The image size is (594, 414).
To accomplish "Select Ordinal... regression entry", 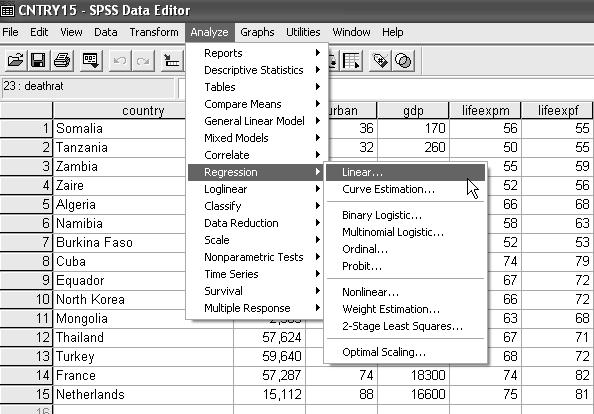I will click(405, 249).
